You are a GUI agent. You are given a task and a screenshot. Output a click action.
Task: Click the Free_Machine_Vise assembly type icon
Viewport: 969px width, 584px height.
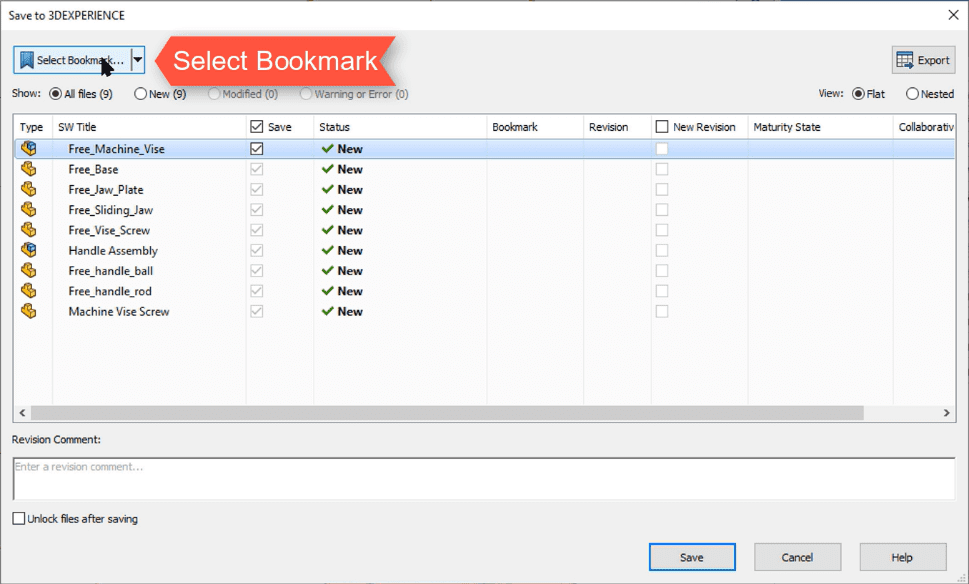[28, 148]
